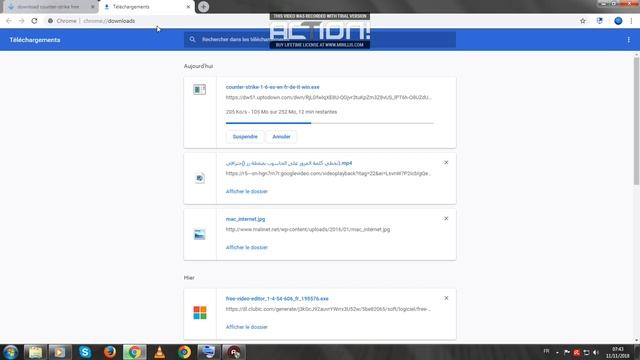Open the extension icon beside the star
This screenshot has height=360, width=640.
(599, 21)
